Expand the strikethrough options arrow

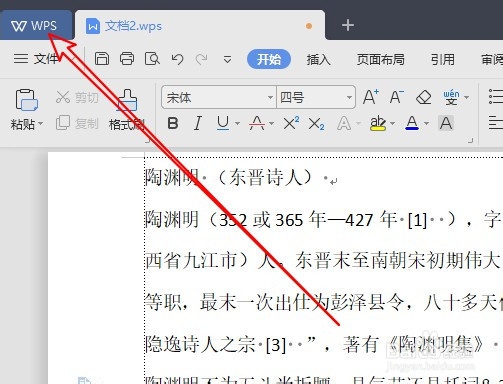(271, 124)
